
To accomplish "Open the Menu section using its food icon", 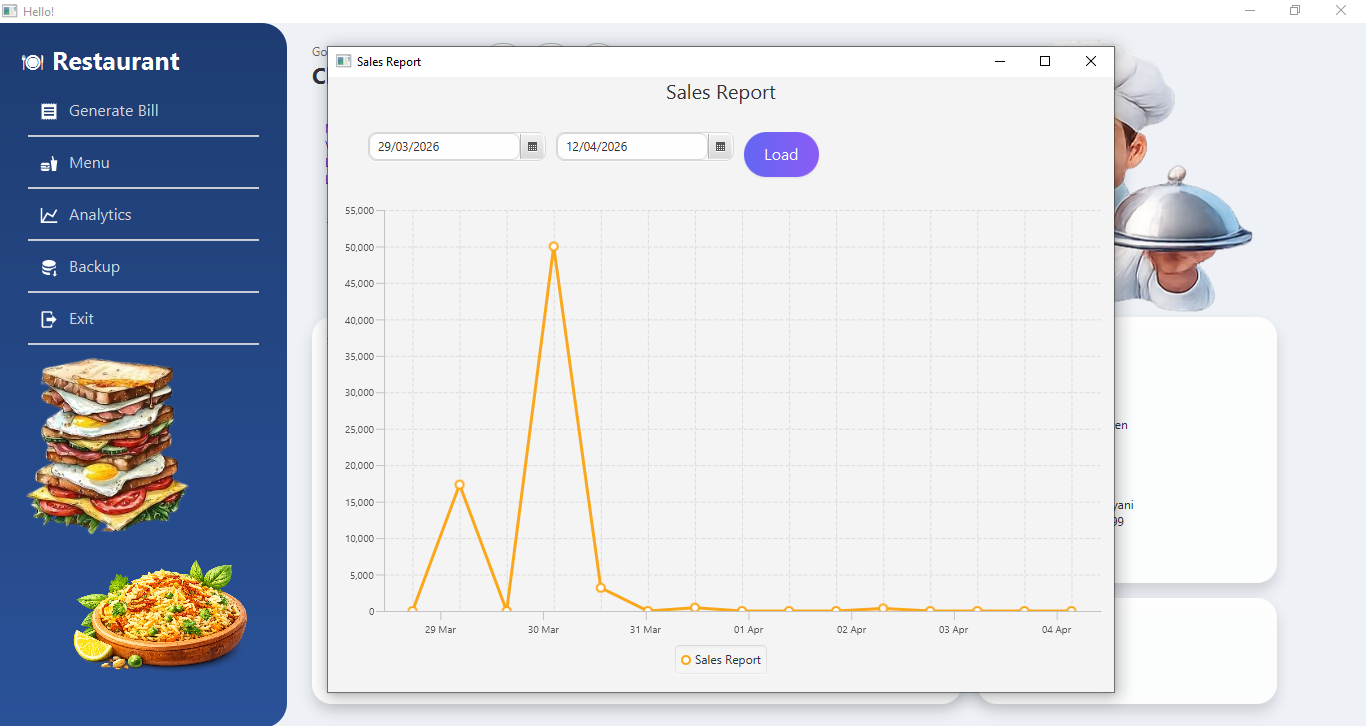I will click(x=48, y=163).
